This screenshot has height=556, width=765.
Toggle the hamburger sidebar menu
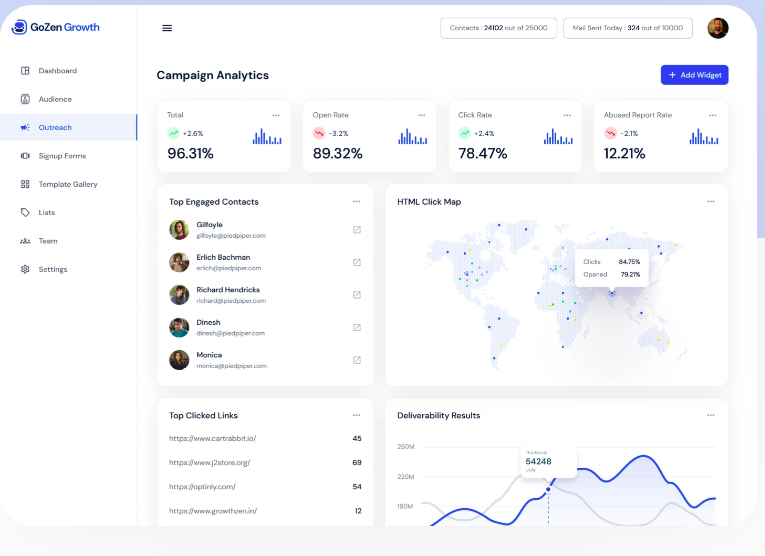[167, 28]
